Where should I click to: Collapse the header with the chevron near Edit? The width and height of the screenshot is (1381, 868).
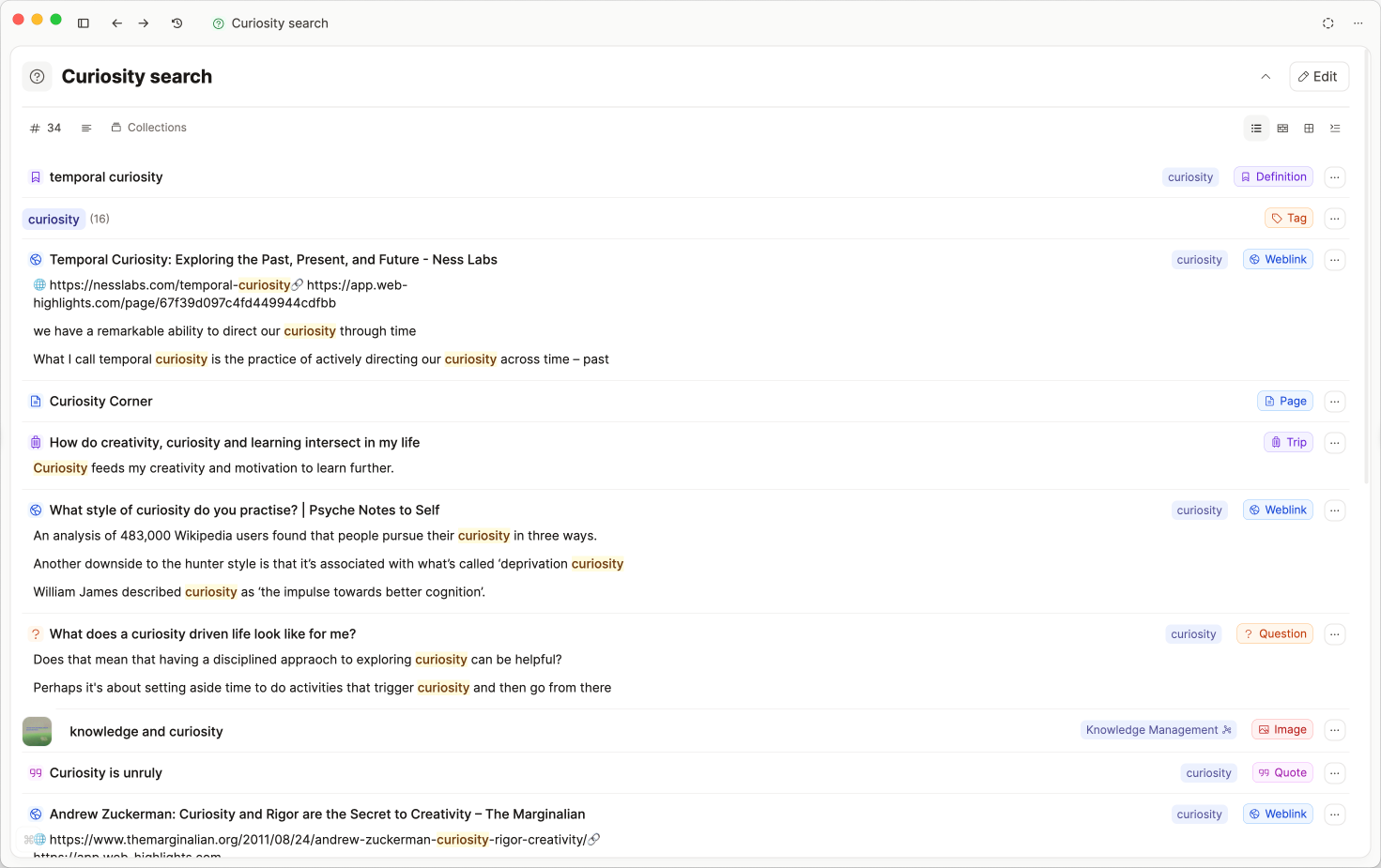tap(1266, 76)
